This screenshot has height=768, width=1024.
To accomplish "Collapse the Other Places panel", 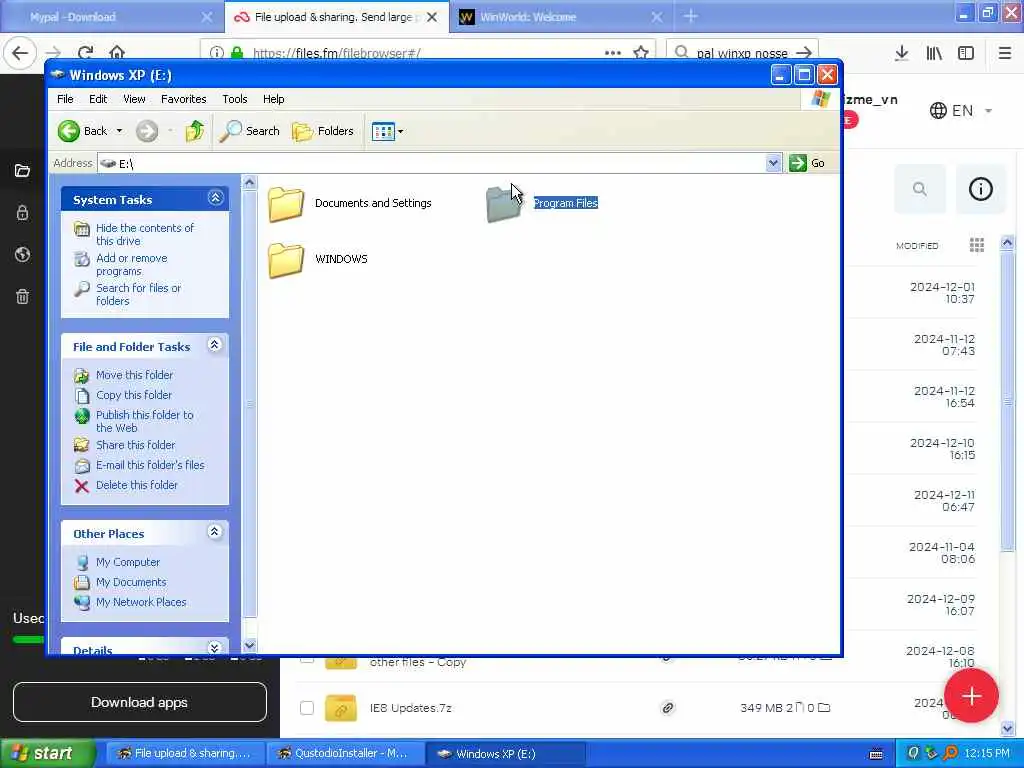I will [215, 532].
